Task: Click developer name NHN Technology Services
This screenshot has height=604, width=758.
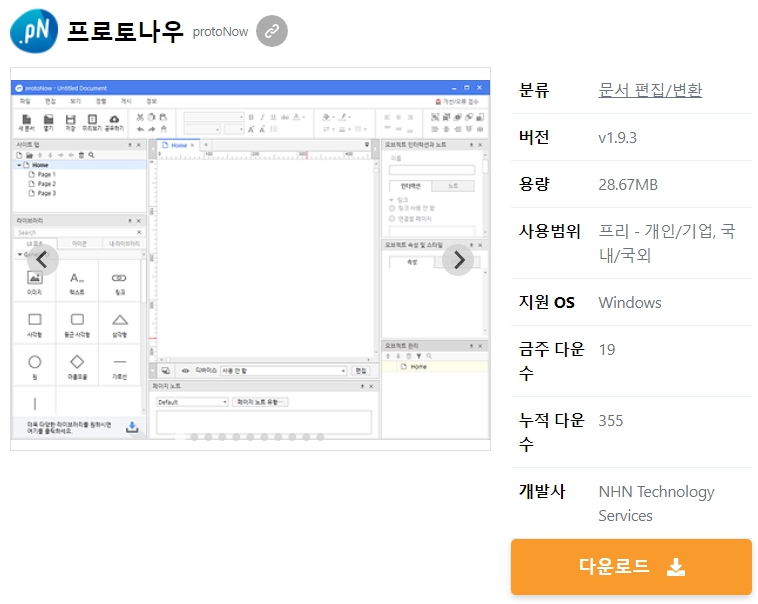Action: click(x=656, y=503)
